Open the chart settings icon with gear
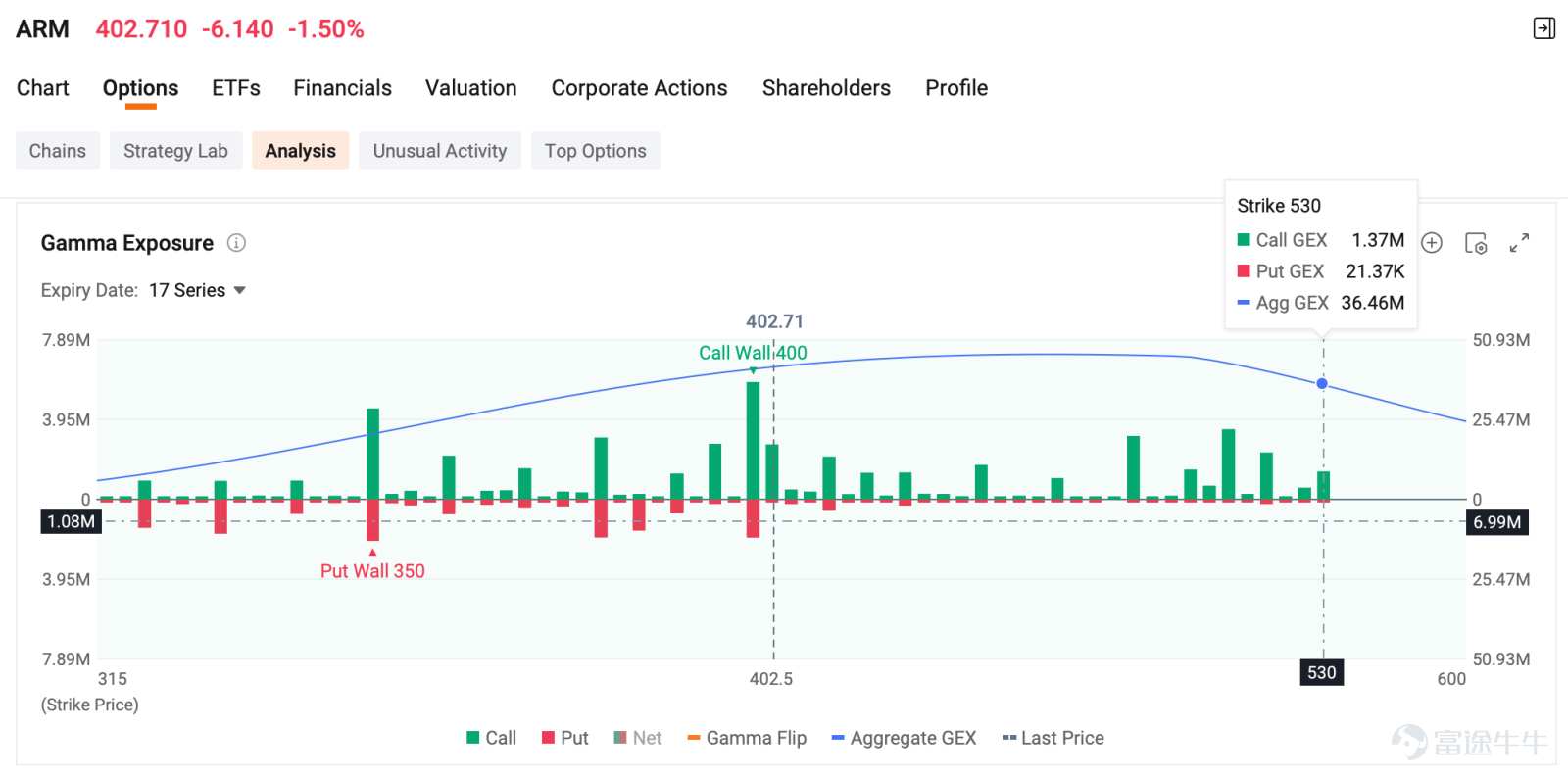This screenshot has width=1568, height=778. tap(1476, 243)
